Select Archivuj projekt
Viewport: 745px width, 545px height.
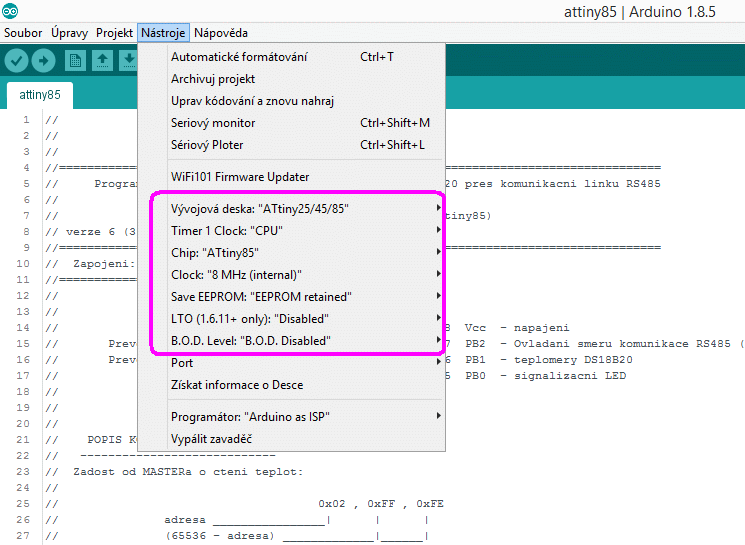point(291,79)
